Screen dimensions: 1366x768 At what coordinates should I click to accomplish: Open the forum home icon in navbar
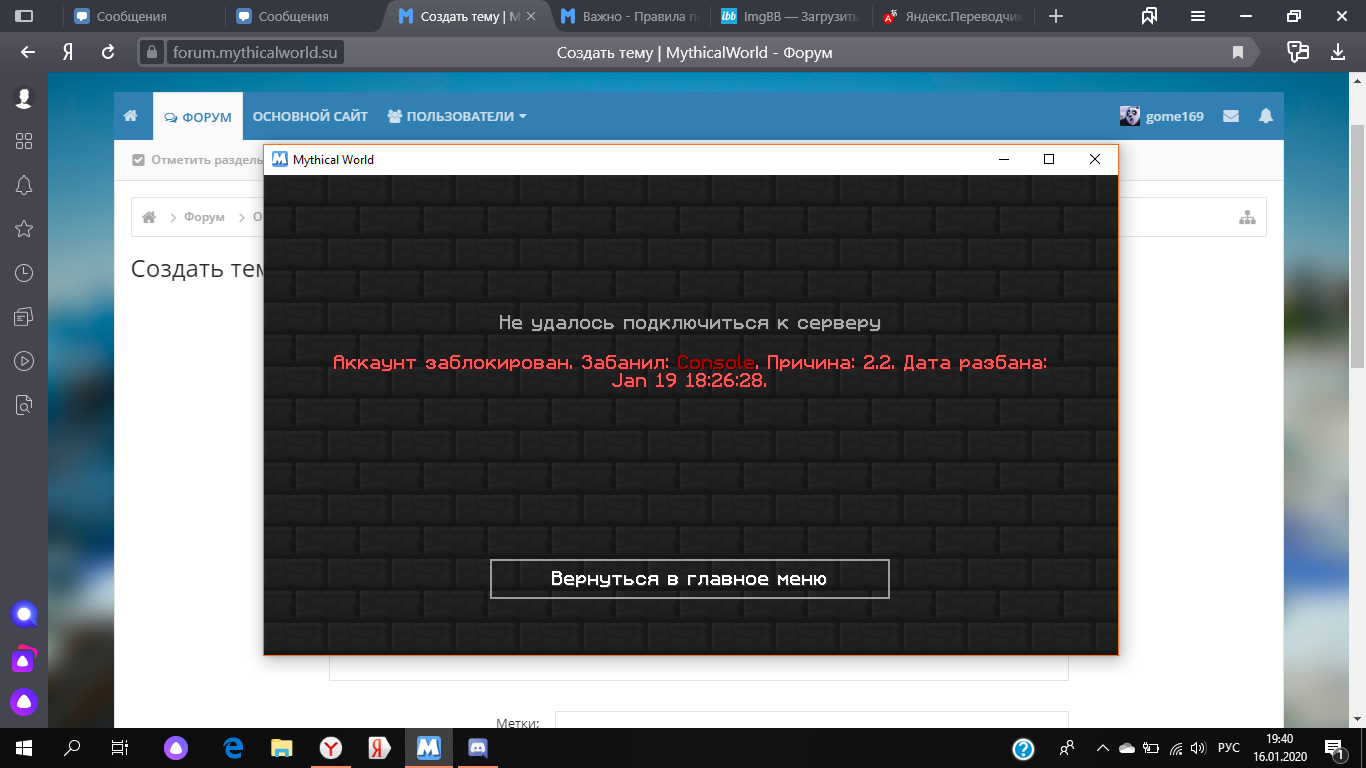tap(131, 116)
